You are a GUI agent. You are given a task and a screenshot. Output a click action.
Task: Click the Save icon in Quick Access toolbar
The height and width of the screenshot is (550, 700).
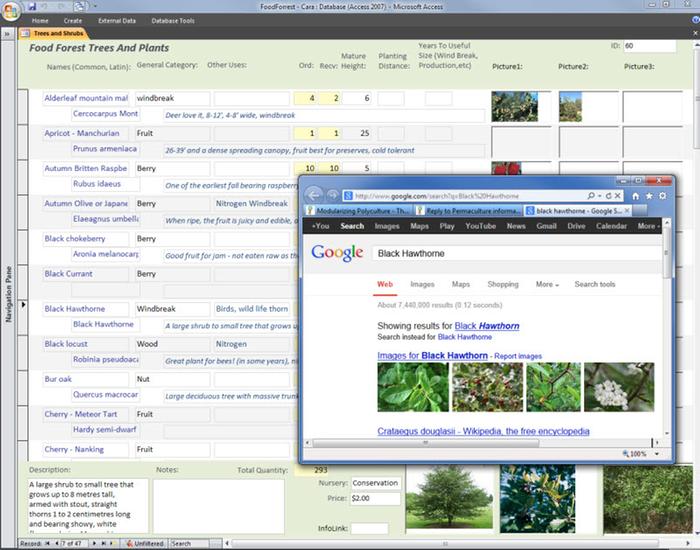tap(33, 6)
